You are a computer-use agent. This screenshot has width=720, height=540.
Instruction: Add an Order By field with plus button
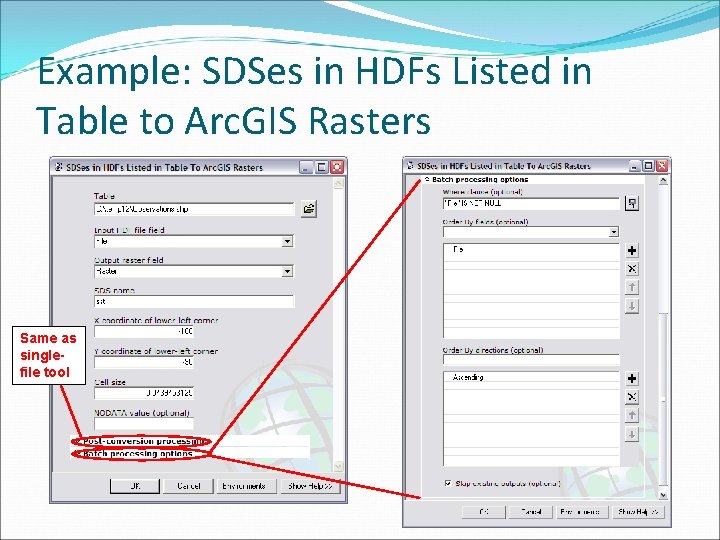[632, 250]
